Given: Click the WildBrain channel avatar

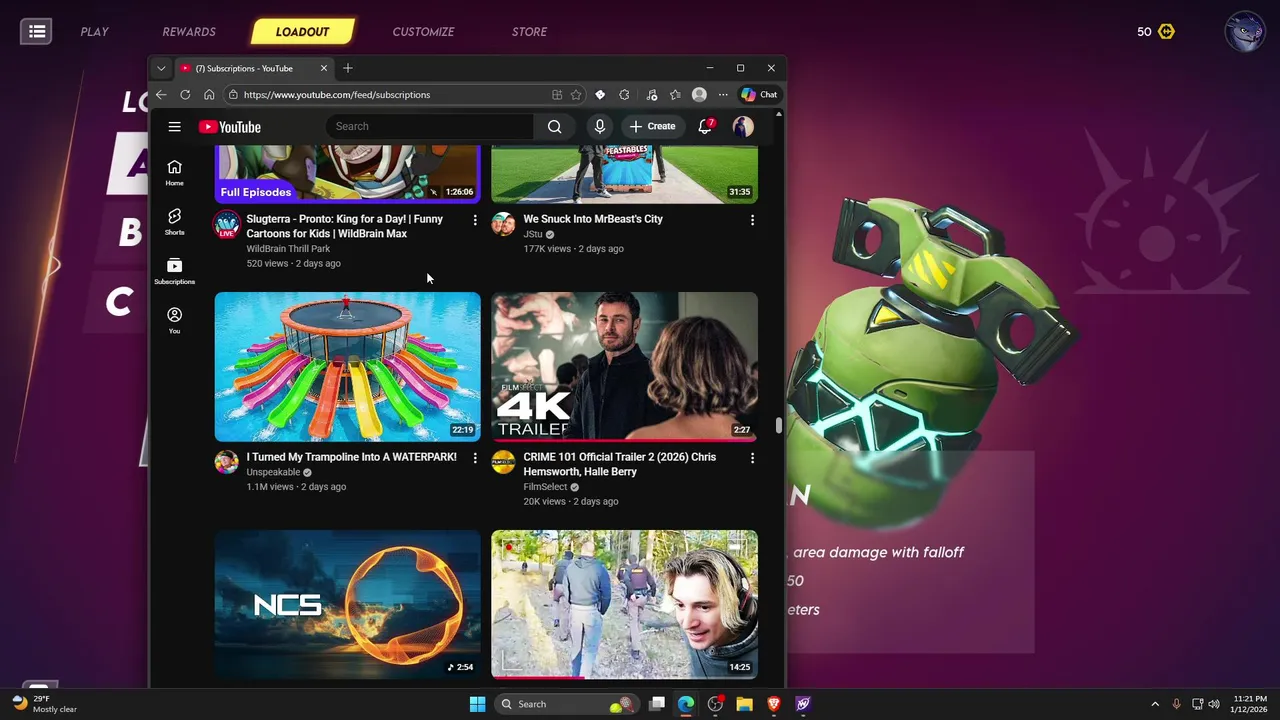Looking at the screenshot, I should coord(227,224).
